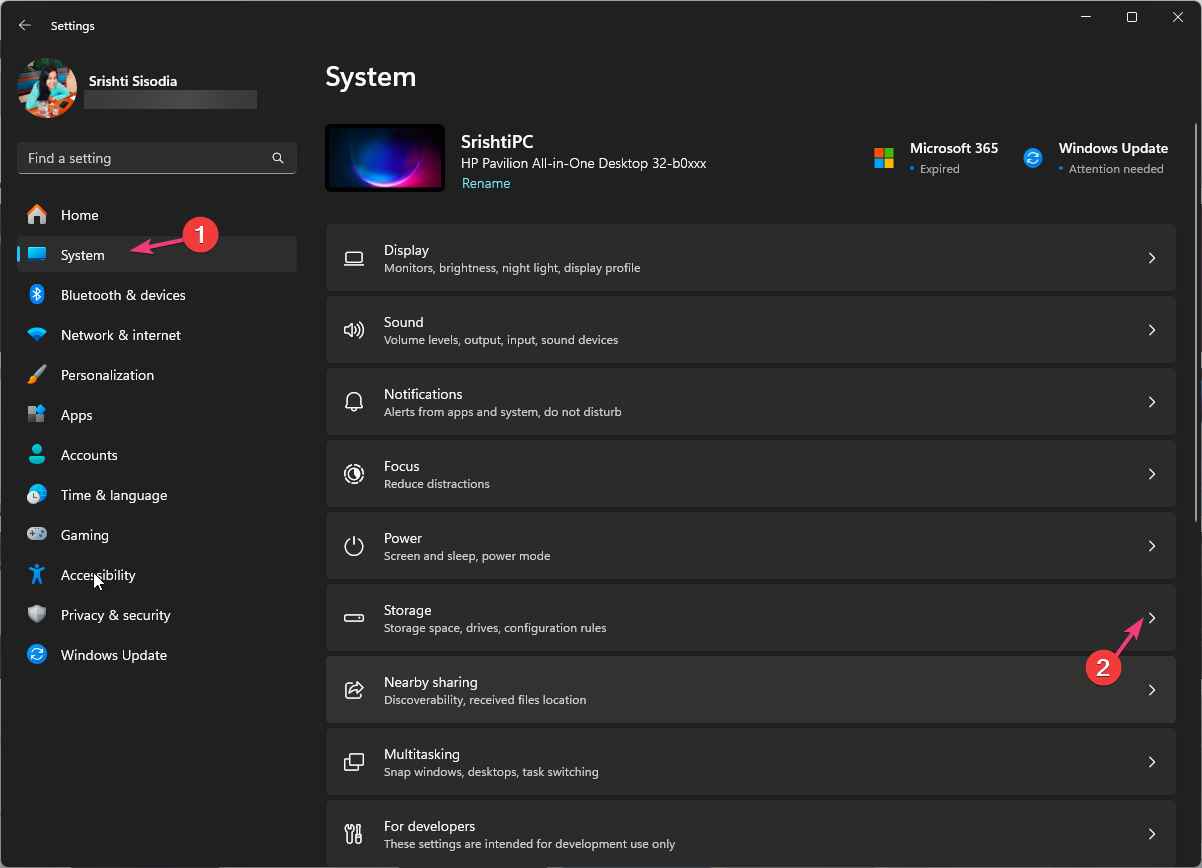1202x868 pixels.
Task: Open Accounts using the person icon
Action: (x=37, y=455)
